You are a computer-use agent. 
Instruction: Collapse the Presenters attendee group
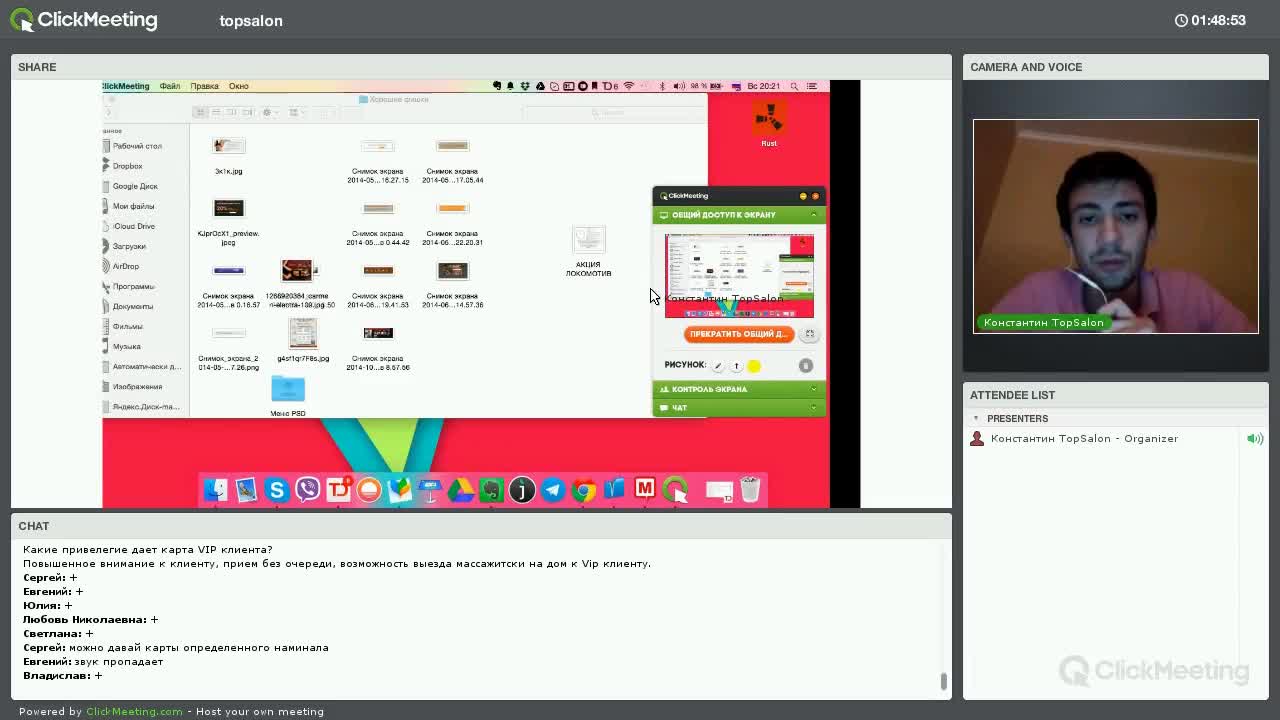tap(977, 419)
